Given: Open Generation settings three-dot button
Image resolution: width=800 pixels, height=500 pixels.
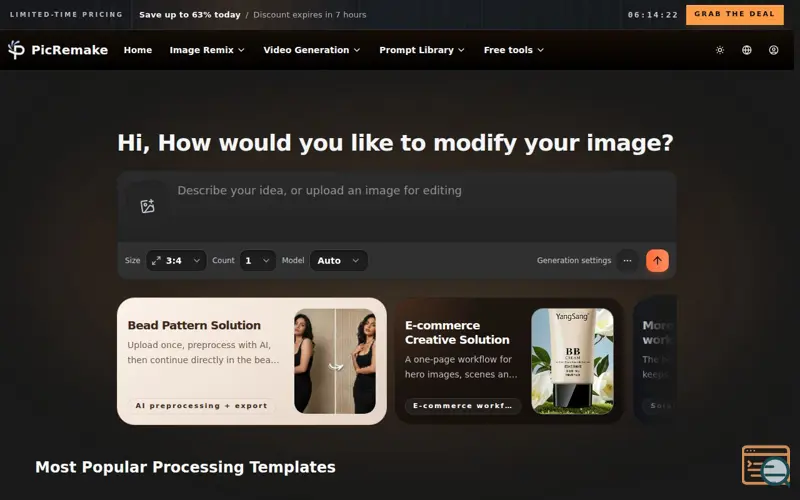Looking at the screenshot, I should [627, 261].
